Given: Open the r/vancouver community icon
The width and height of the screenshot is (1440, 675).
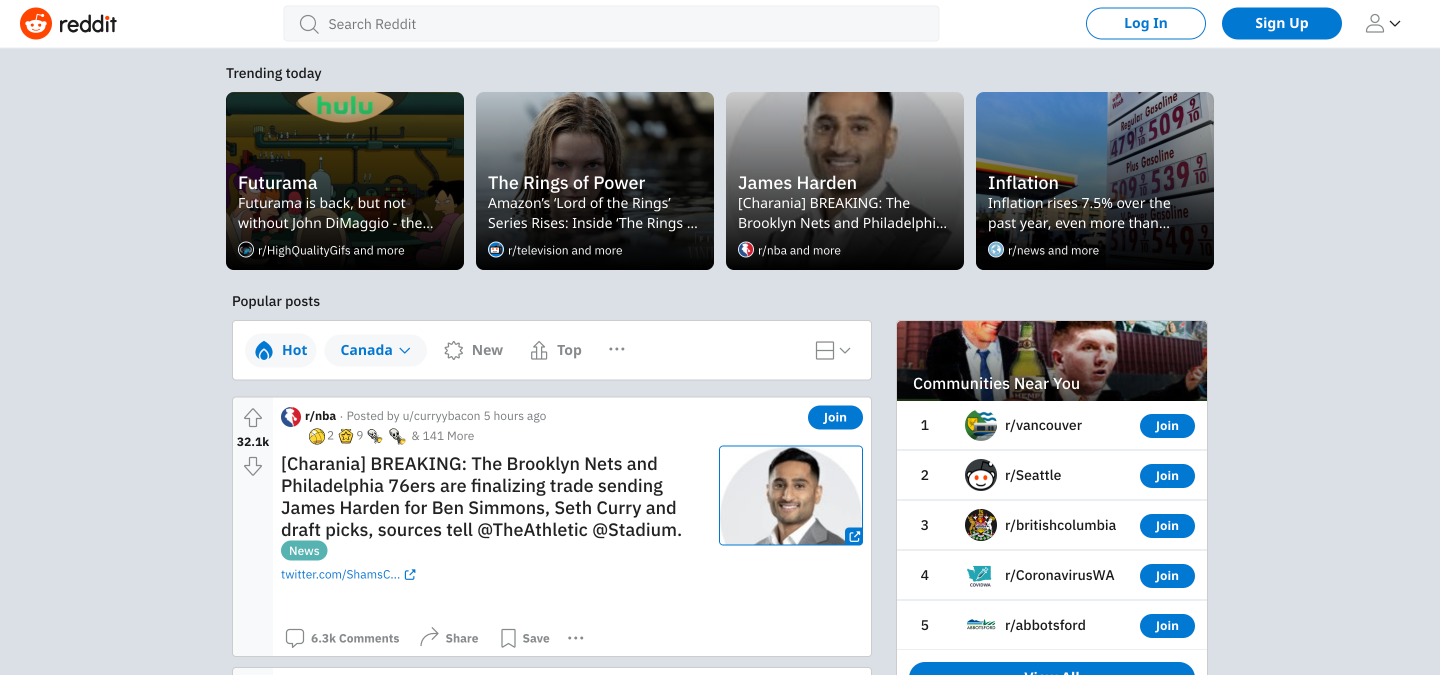Looking at the screenshot, I should (x=981, y=425).
